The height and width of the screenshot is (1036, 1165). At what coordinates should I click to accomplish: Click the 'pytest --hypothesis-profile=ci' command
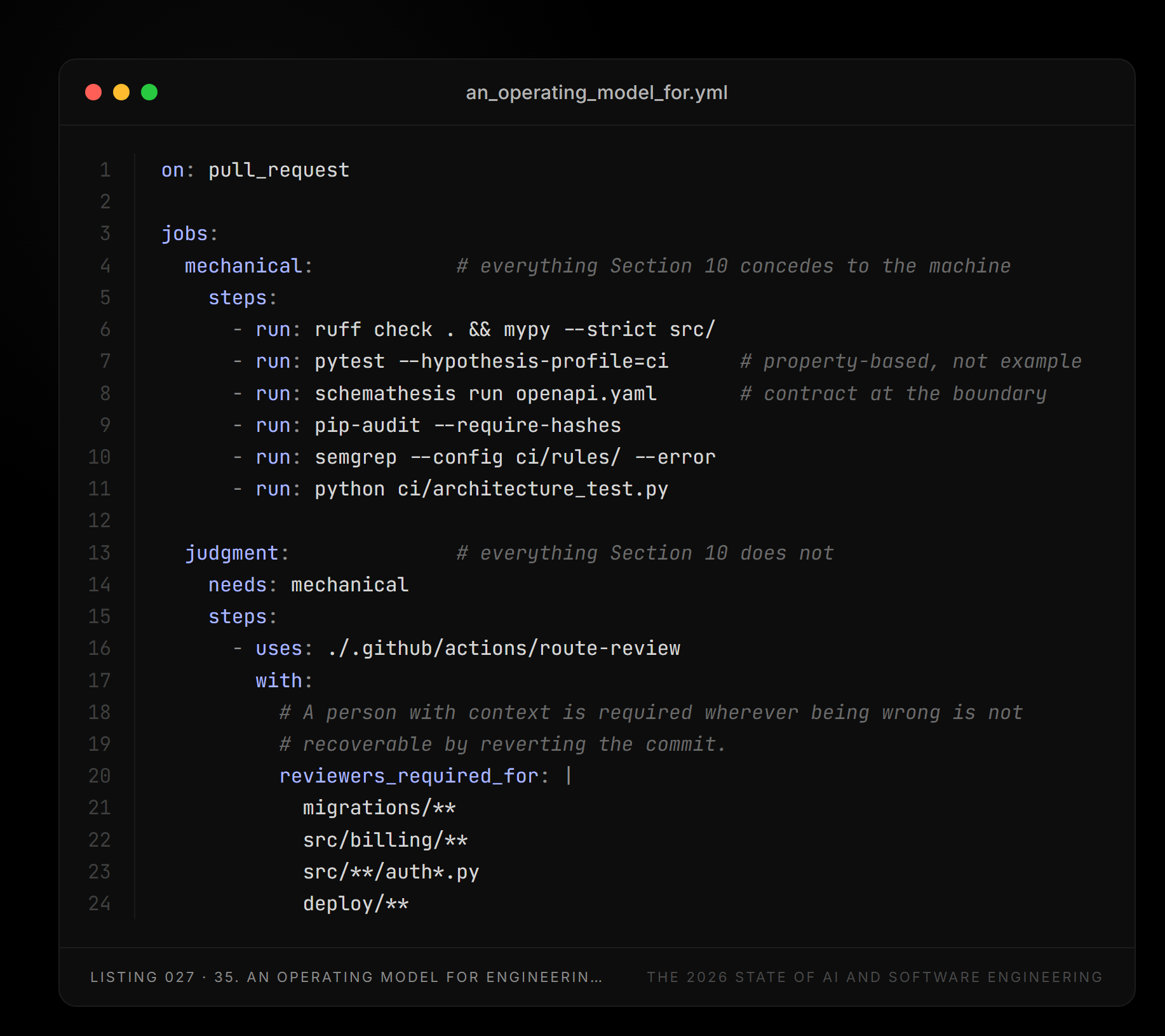[x=492, y=361]
